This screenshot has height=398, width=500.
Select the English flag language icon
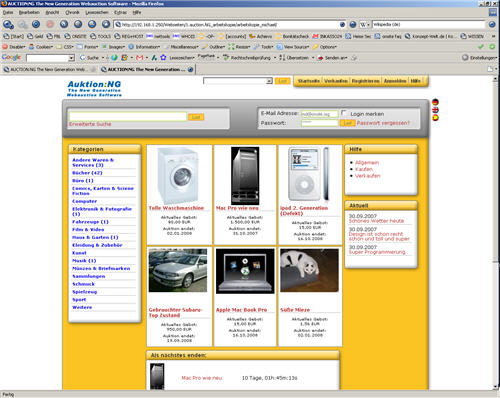435,110
